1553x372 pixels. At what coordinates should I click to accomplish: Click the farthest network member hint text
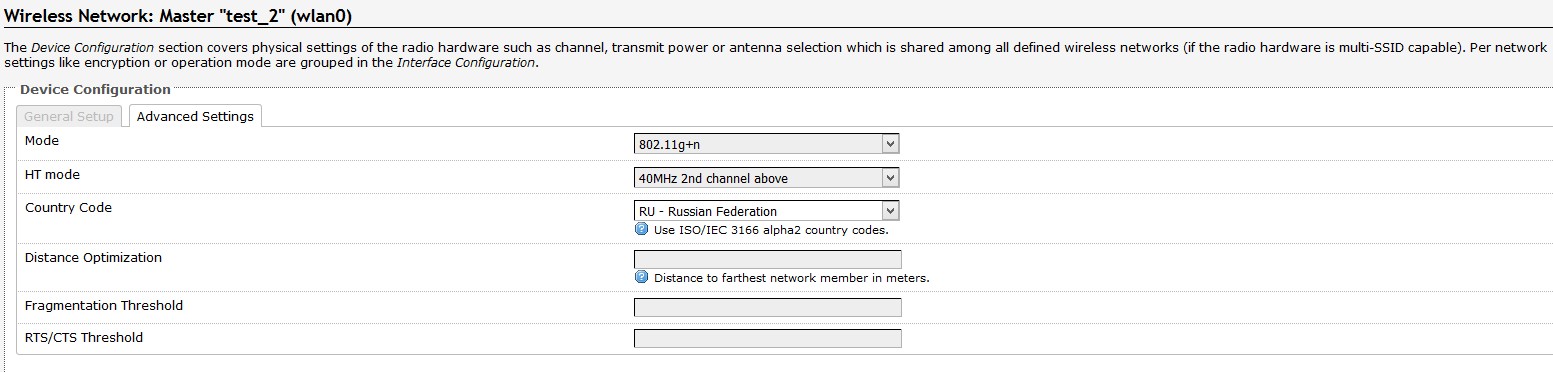[792, 278]
